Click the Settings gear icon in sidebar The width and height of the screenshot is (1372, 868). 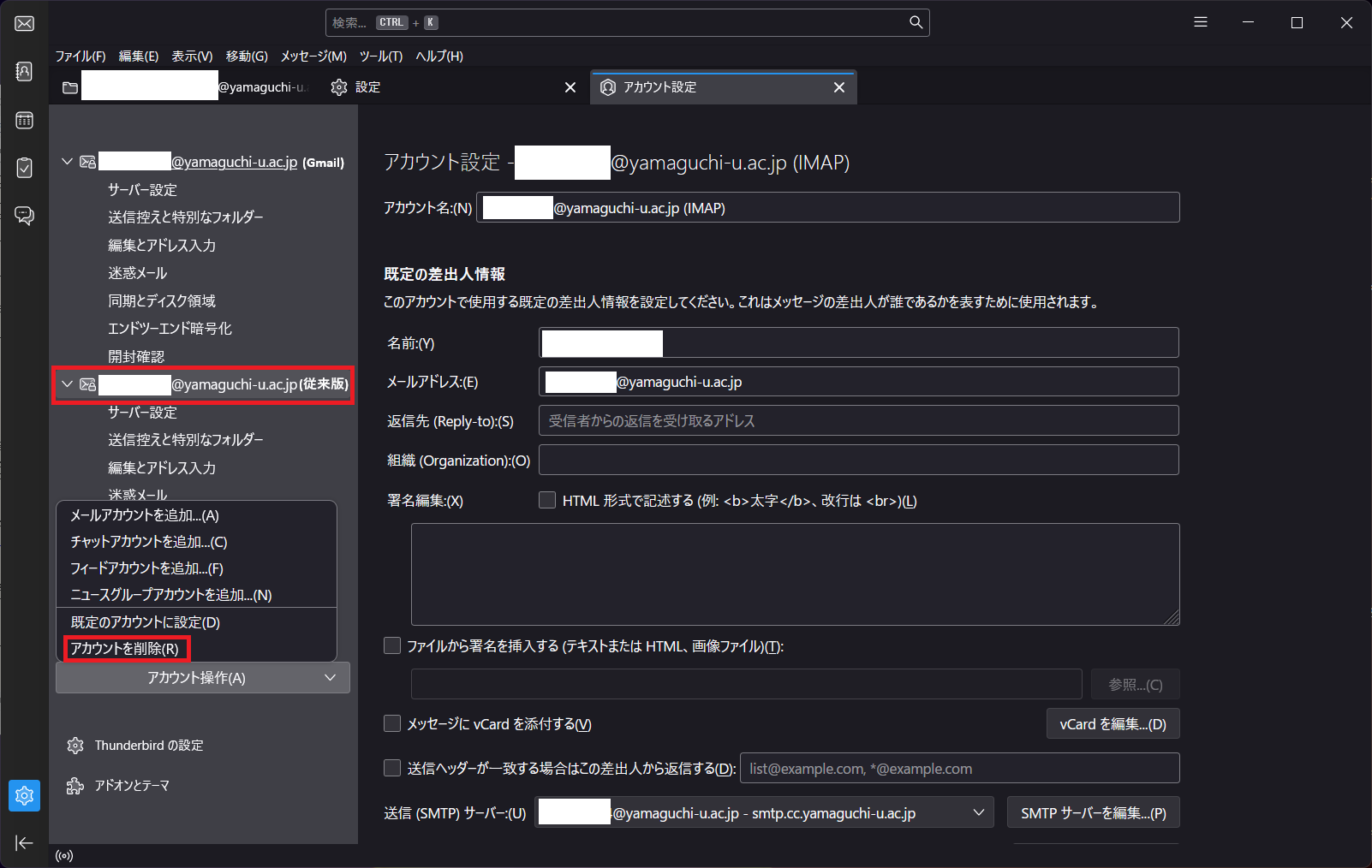point(25,795)
